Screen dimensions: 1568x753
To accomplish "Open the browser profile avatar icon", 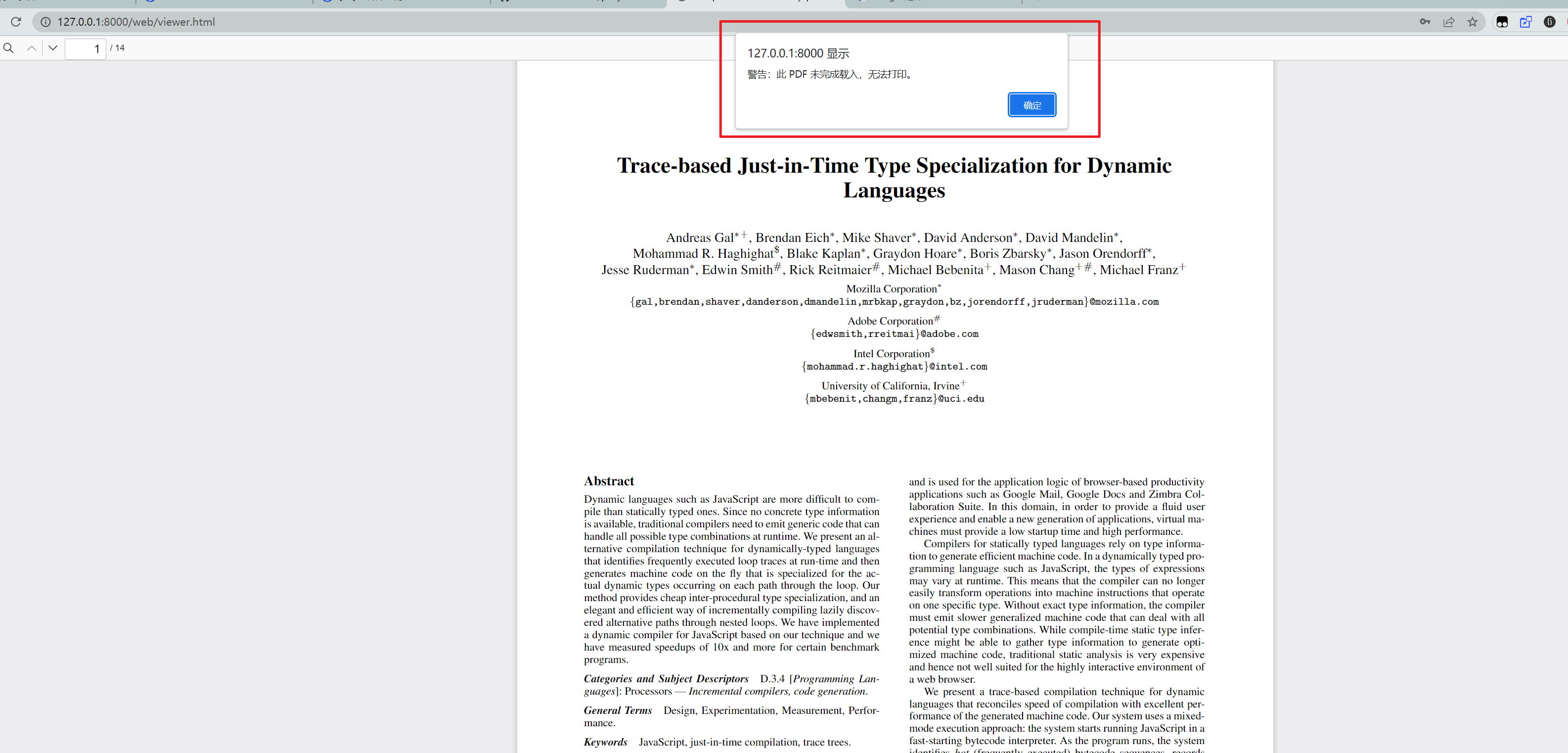I will 1550,22.
